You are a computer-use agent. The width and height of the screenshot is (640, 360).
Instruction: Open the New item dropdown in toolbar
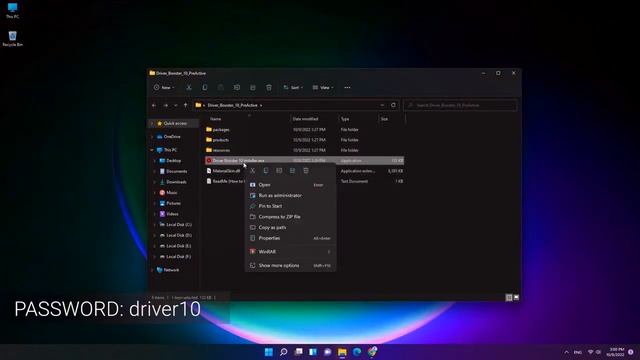point(164,87)
